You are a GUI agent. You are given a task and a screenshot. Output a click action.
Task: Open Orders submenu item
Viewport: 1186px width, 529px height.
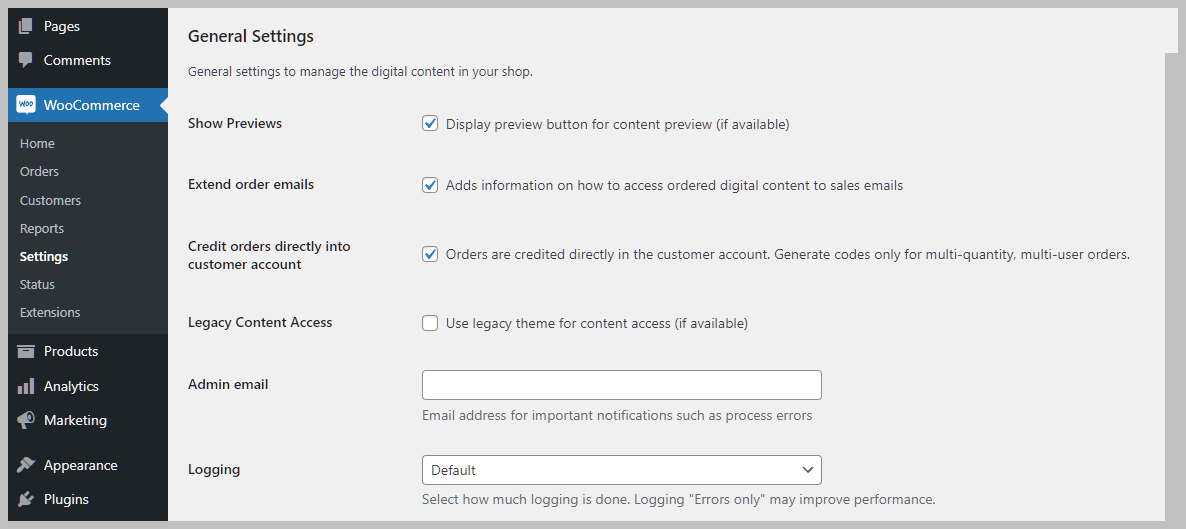coord(39,171)
